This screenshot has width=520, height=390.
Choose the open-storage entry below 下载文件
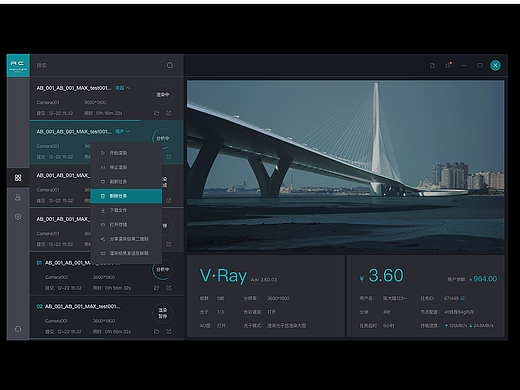click(126, 225)
